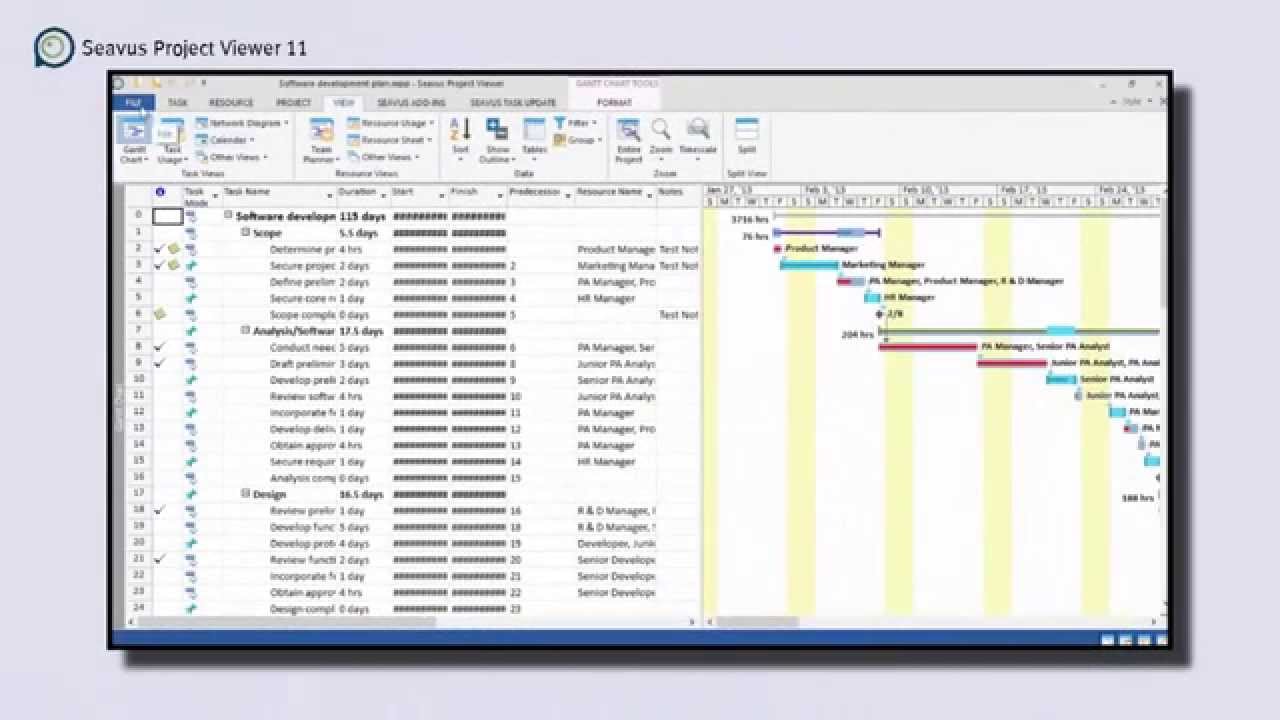Image resolution: width=1280 pixels, height=720 pixels.
Task: Collapse the Software development summary task
Action: click(228, 216)
